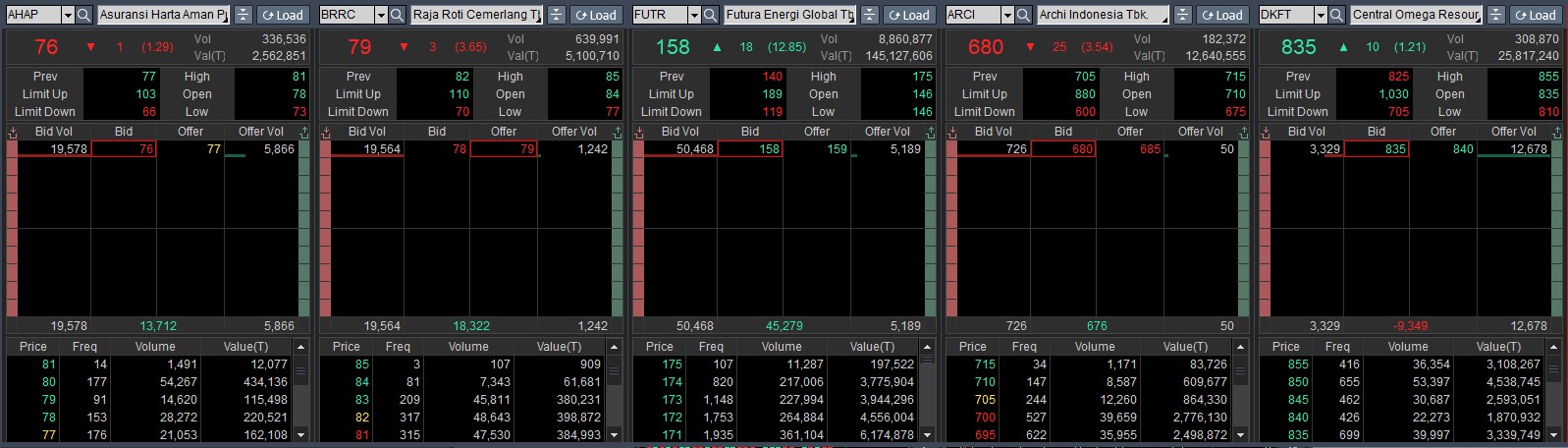Search stock with the FUTR magnifier icon
The height and width of the screenshot is (448, 1568).
tap(710, 15)
